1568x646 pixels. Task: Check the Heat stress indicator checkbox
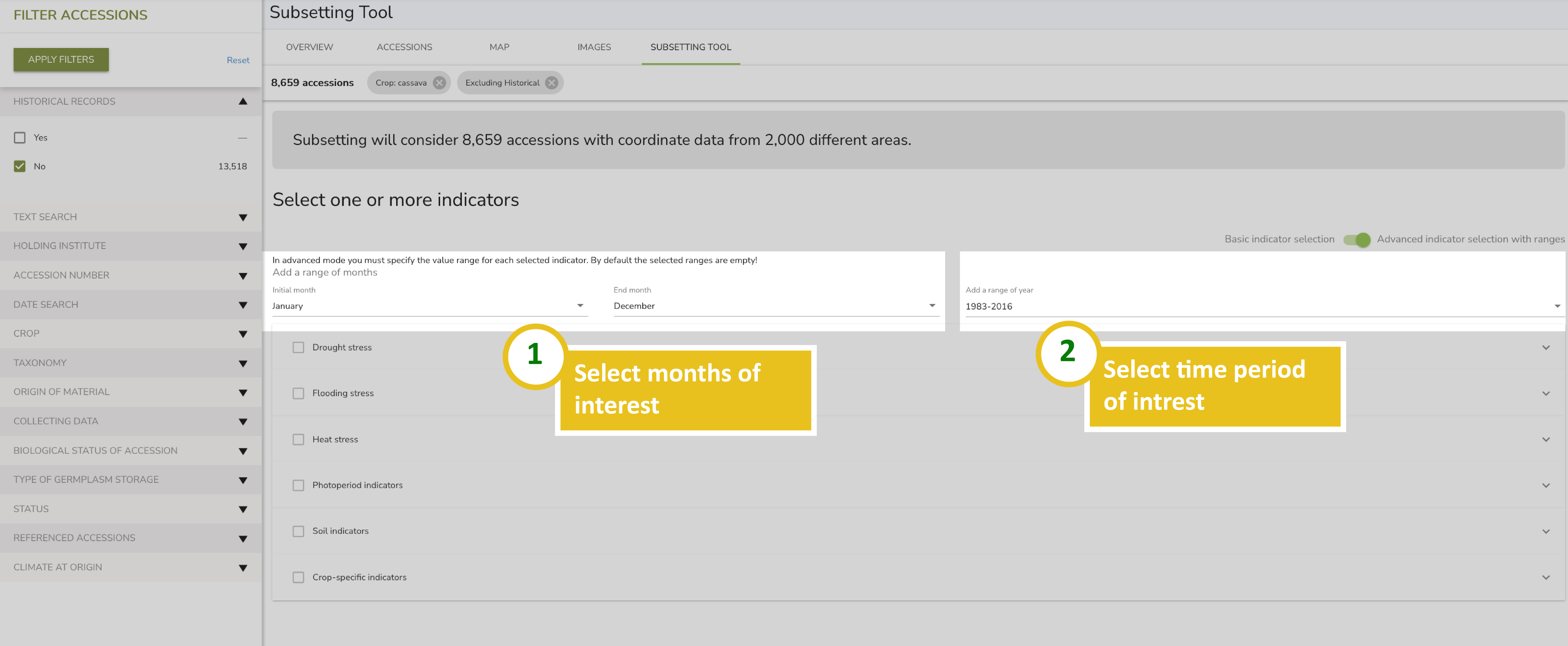[x=298, y=440]
